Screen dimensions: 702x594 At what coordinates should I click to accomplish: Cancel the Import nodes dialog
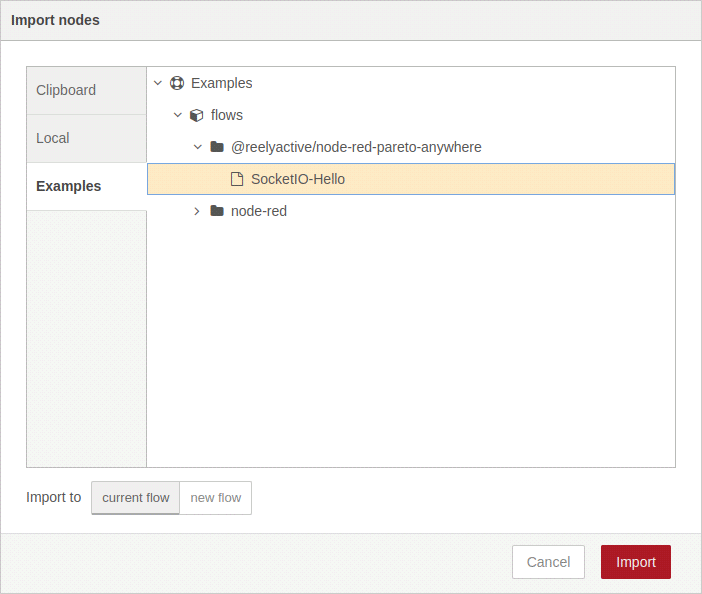coord(548,562)
